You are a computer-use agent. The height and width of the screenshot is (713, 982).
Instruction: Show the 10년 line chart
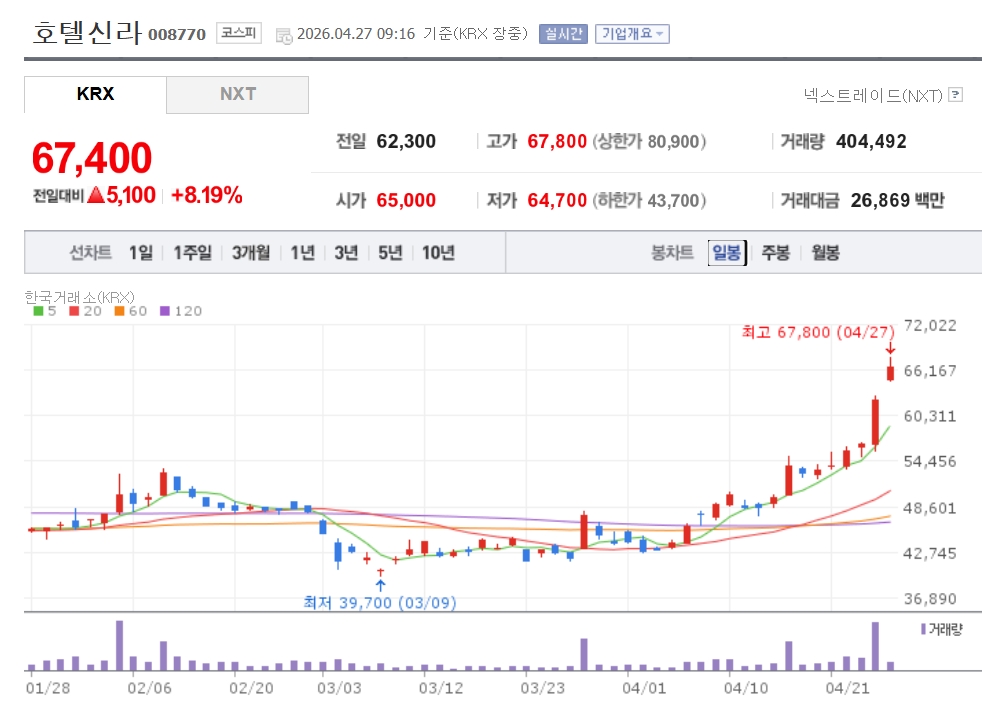(438, 253)
